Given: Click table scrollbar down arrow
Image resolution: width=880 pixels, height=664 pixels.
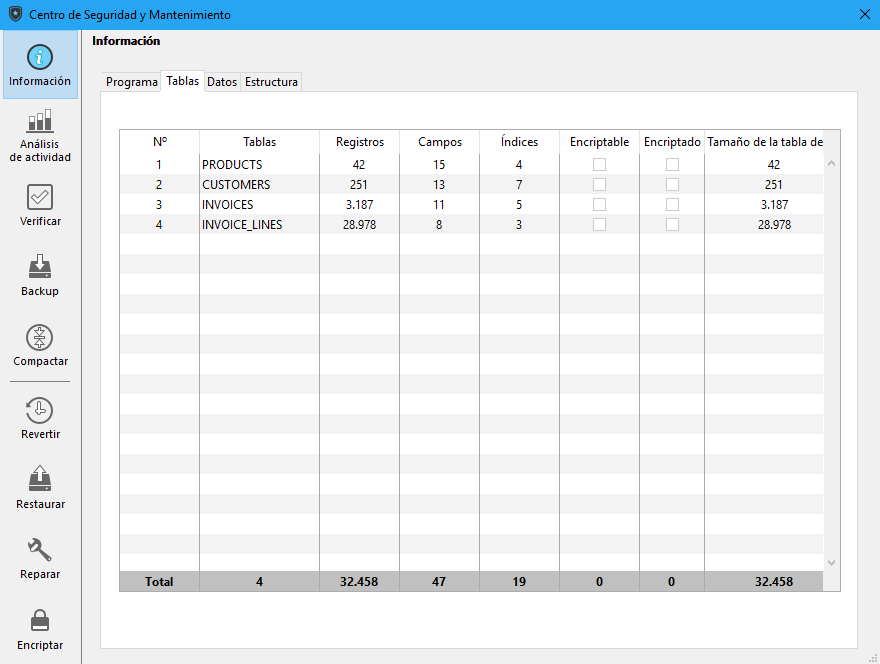Looking at the screenshot, I should coord(831,563).
